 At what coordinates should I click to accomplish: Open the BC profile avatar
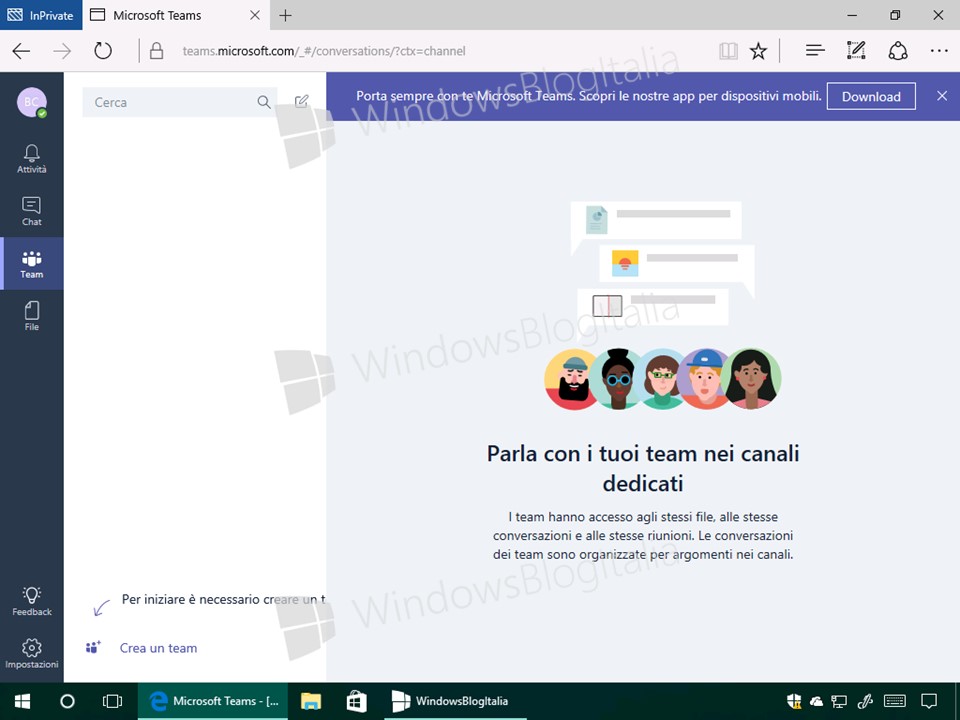tap(32, 102)
